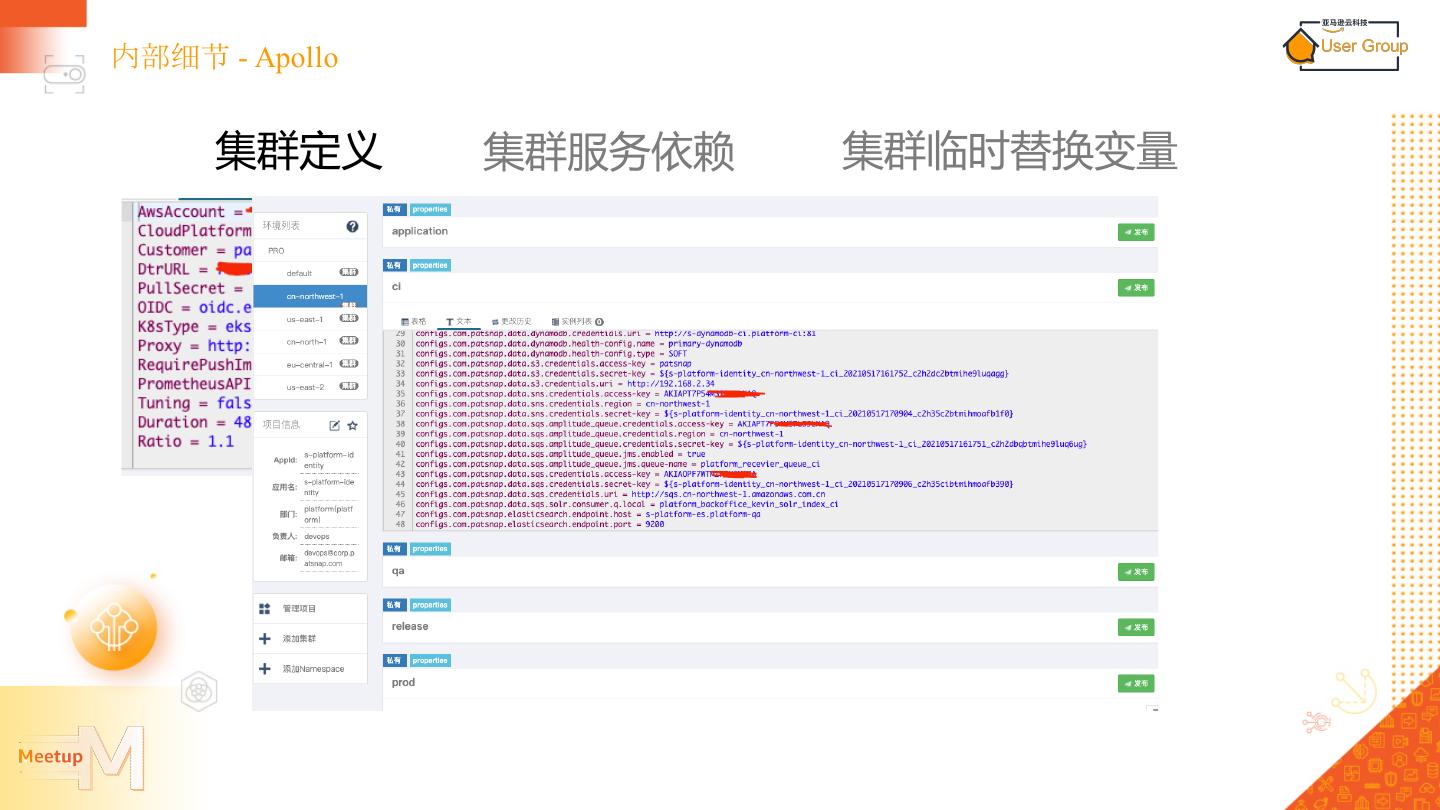Viewport: 1440px width, 810px height.
Task: Click the 集群临时替换变量 heading on slide
Action: (x=1009, y=150)
